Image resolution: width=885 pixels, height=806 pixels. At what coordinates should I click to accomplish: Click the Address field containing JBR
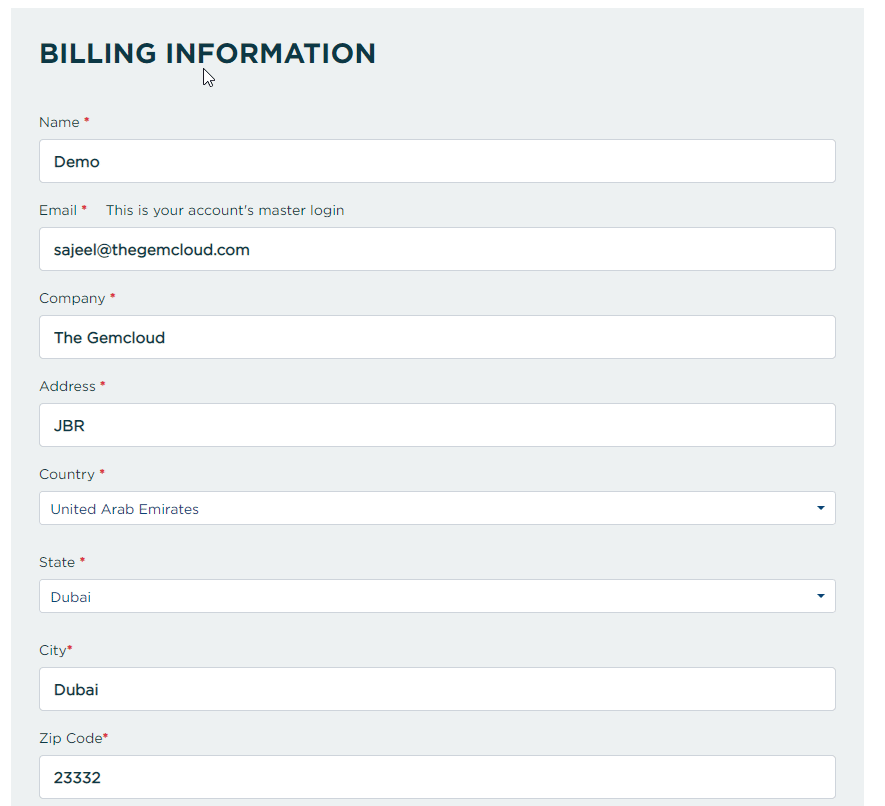[437, 425]
